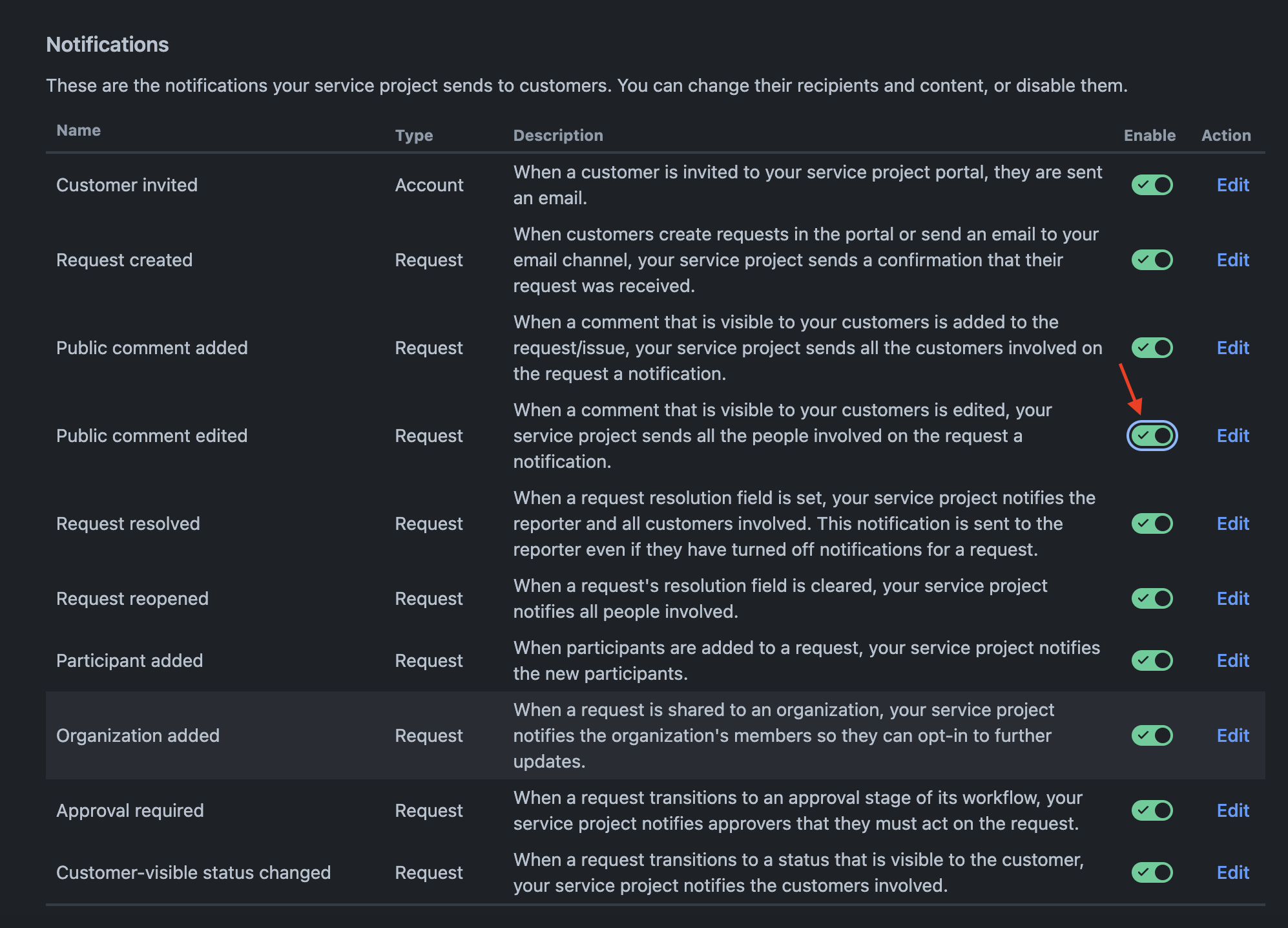
Task: Open Edit link for Request resolved
Action: click(1232, 524)
